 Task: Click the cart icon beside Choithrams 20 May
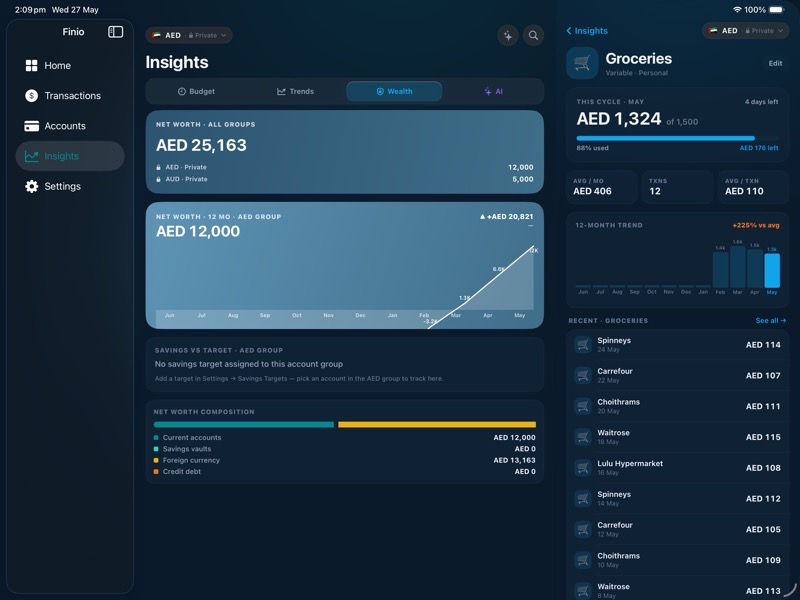pos(583,406)
